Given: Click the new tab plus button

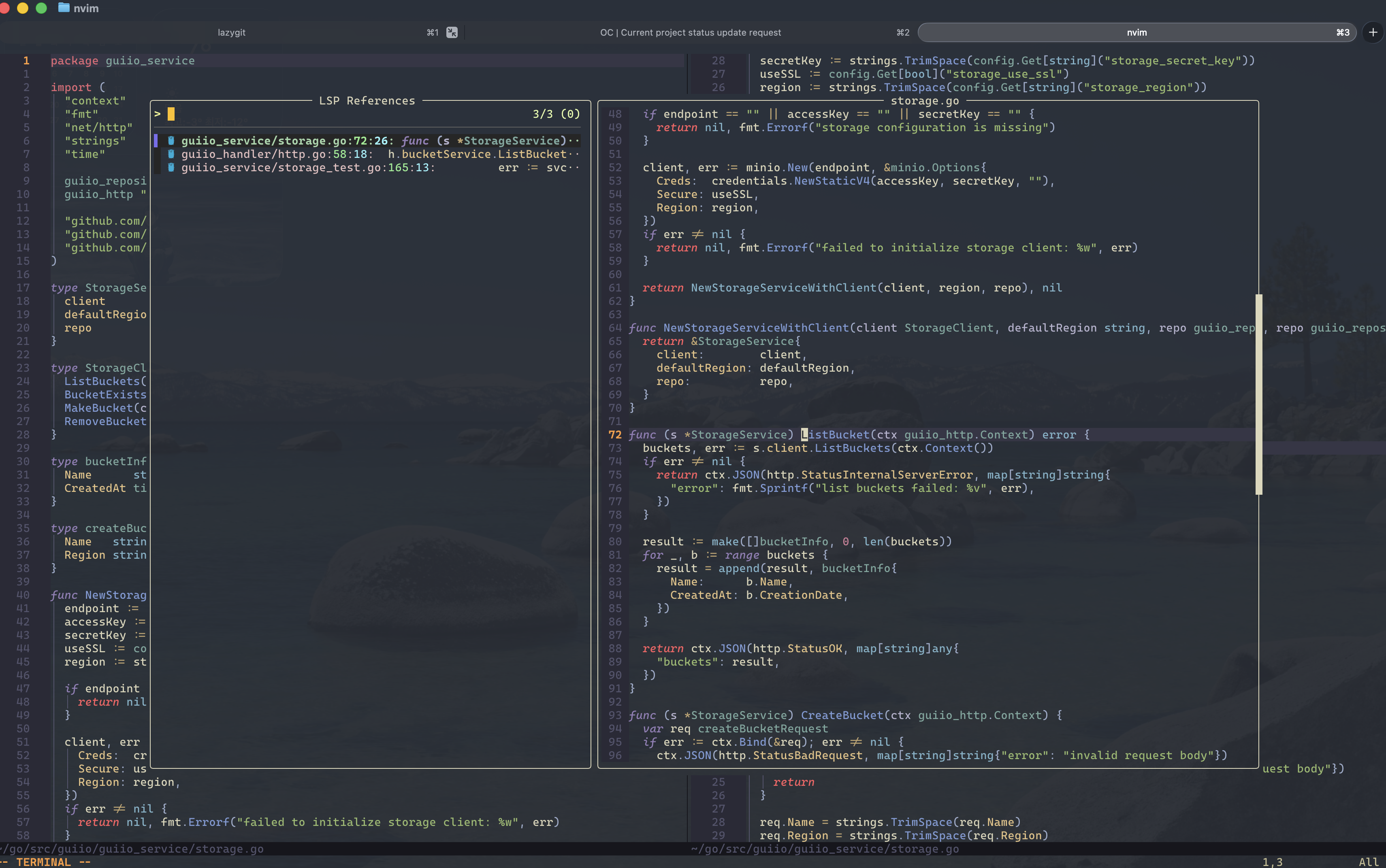Looking at the screenshot, I should point(1373,32).
